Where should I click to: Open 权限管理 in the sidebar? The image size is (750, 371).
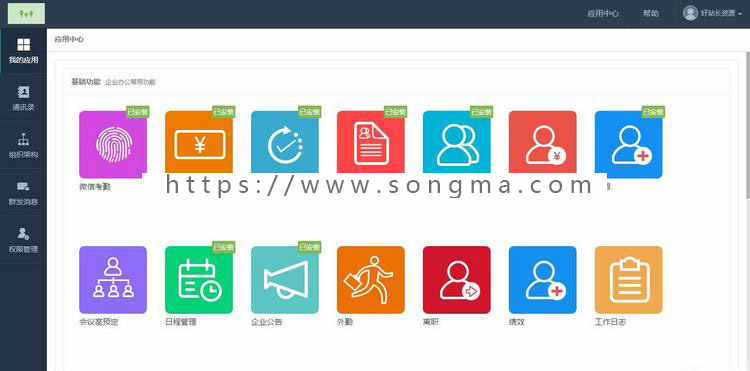coord(23,240)
